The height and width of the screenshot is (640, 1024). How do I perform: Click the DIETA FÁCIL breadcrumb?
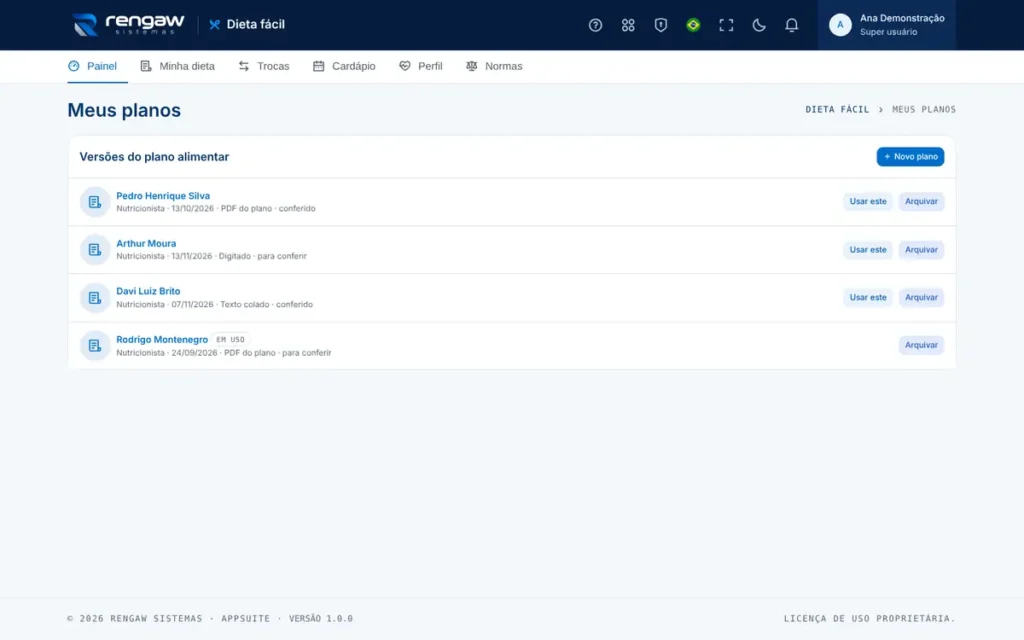[x=837, y=110]
